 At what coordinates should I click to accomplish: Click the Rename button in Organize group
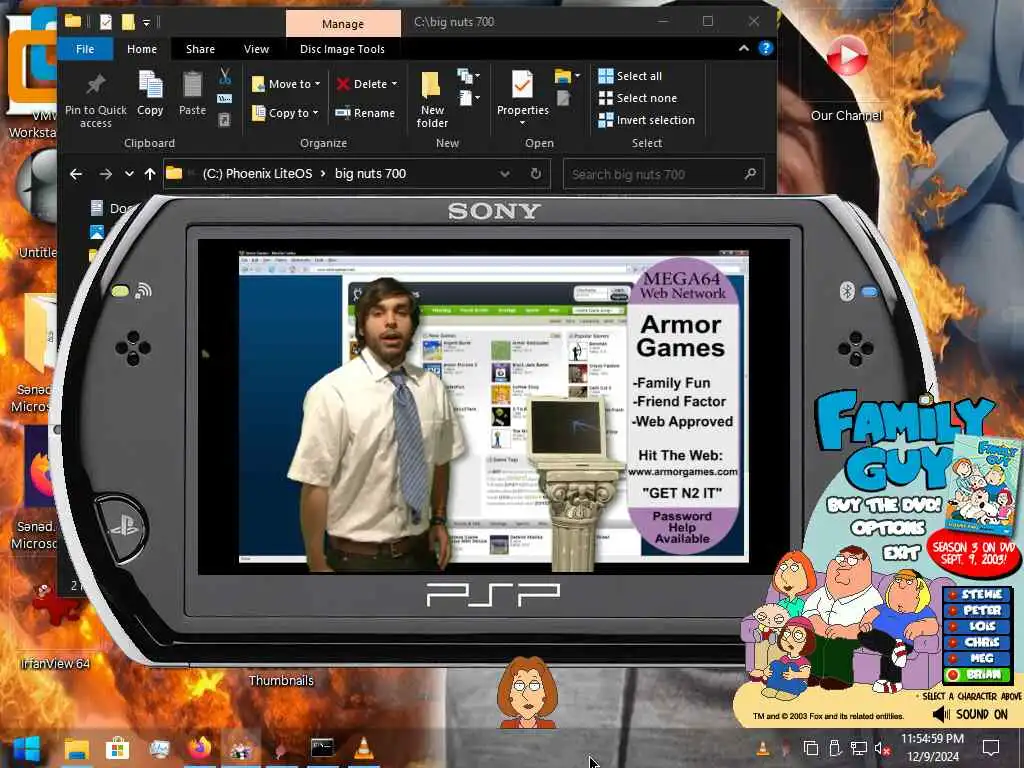365,113
